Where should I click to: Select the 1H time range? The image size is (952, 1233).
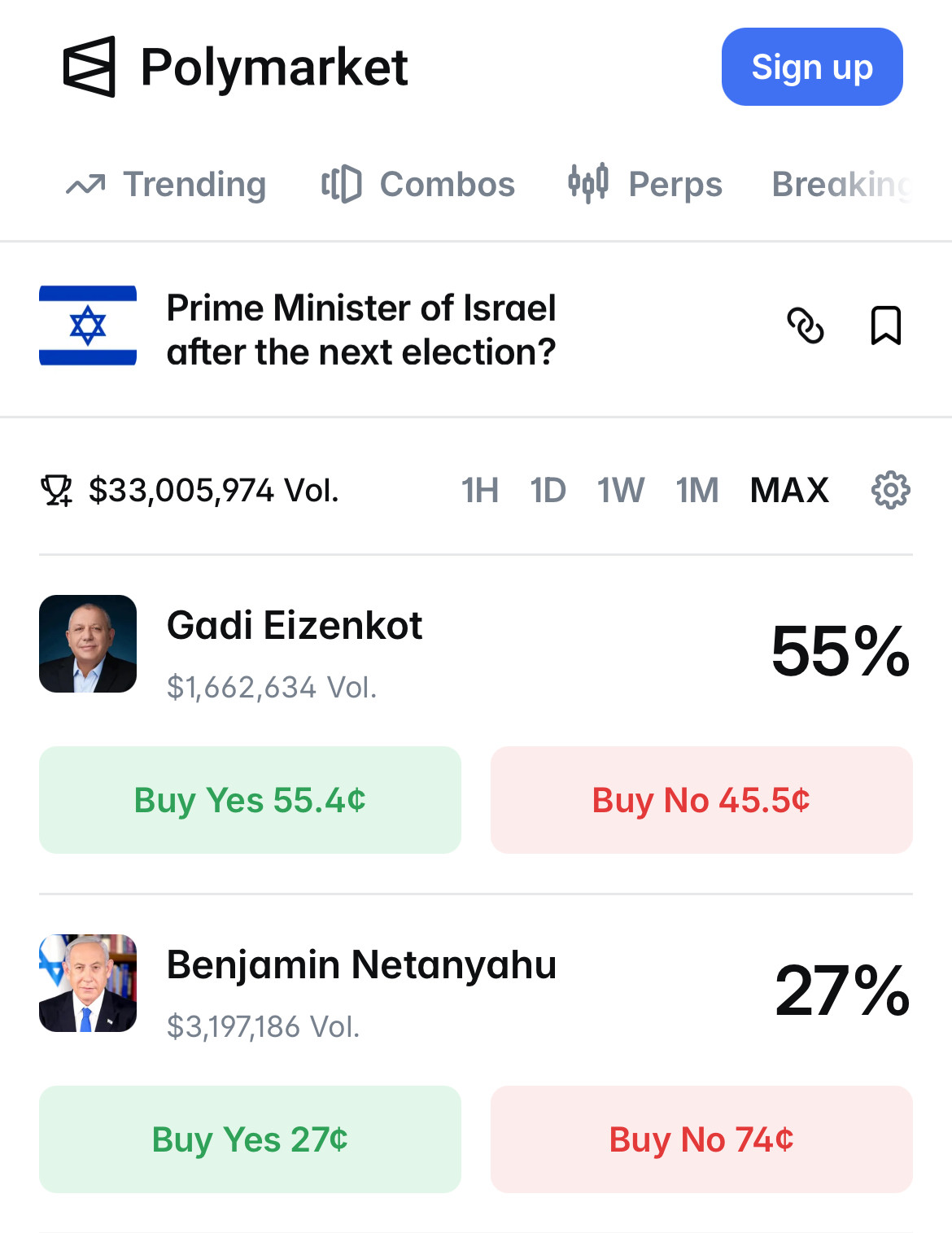coord(480,490)
